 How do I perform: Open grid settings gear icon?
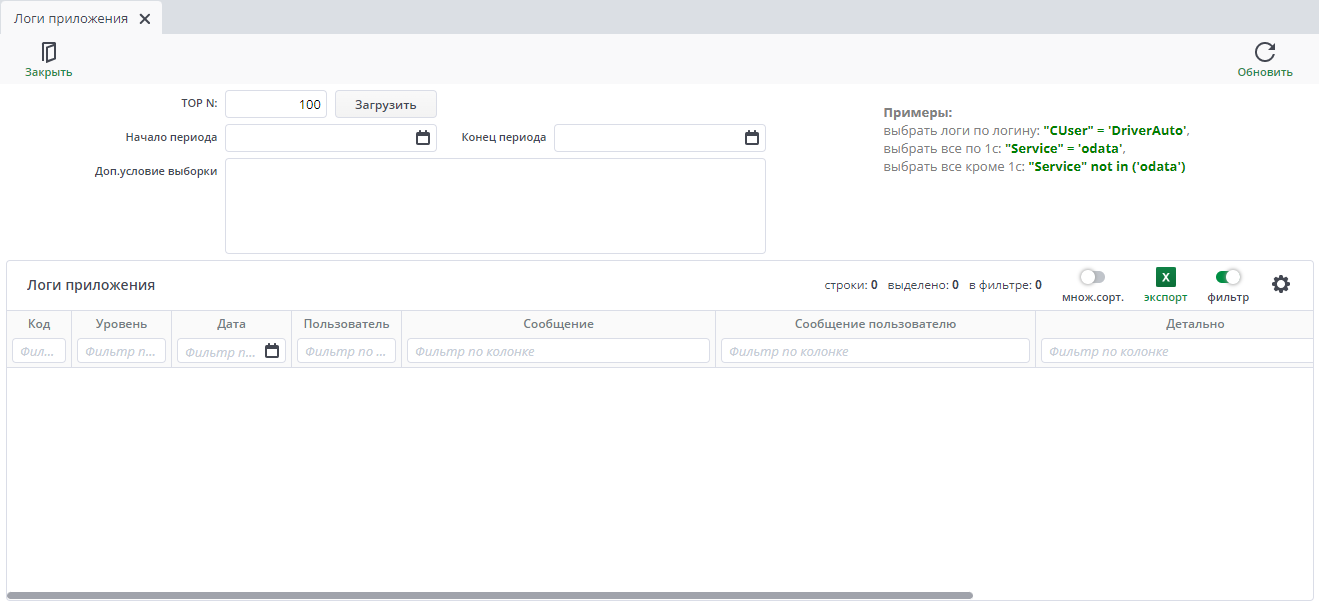(x=1281, y=284)
